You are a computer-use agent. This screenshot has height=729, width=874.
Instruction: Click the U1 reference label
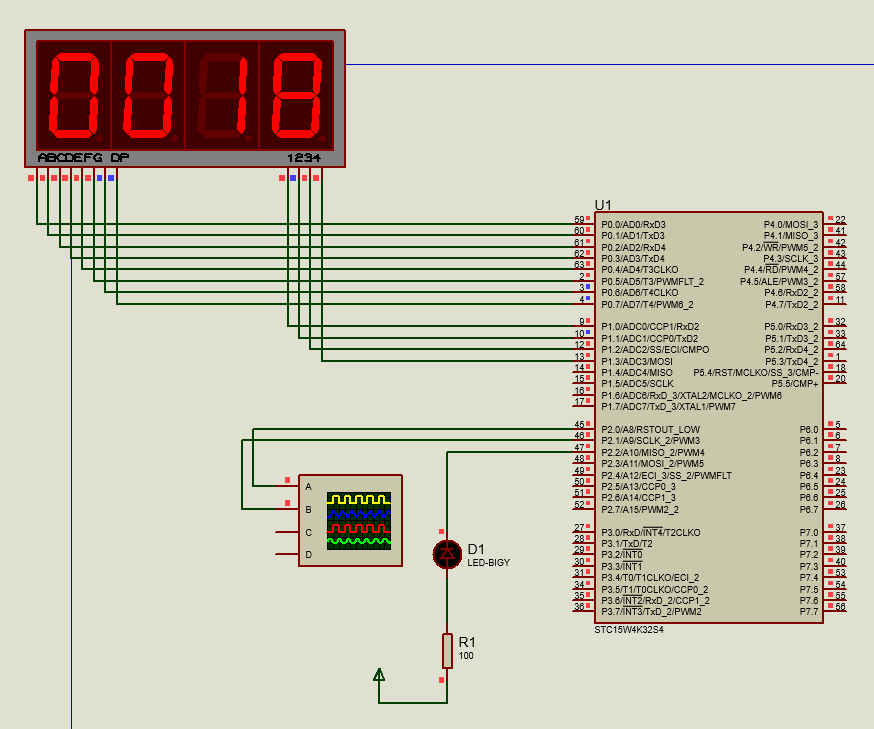(603, 204)
